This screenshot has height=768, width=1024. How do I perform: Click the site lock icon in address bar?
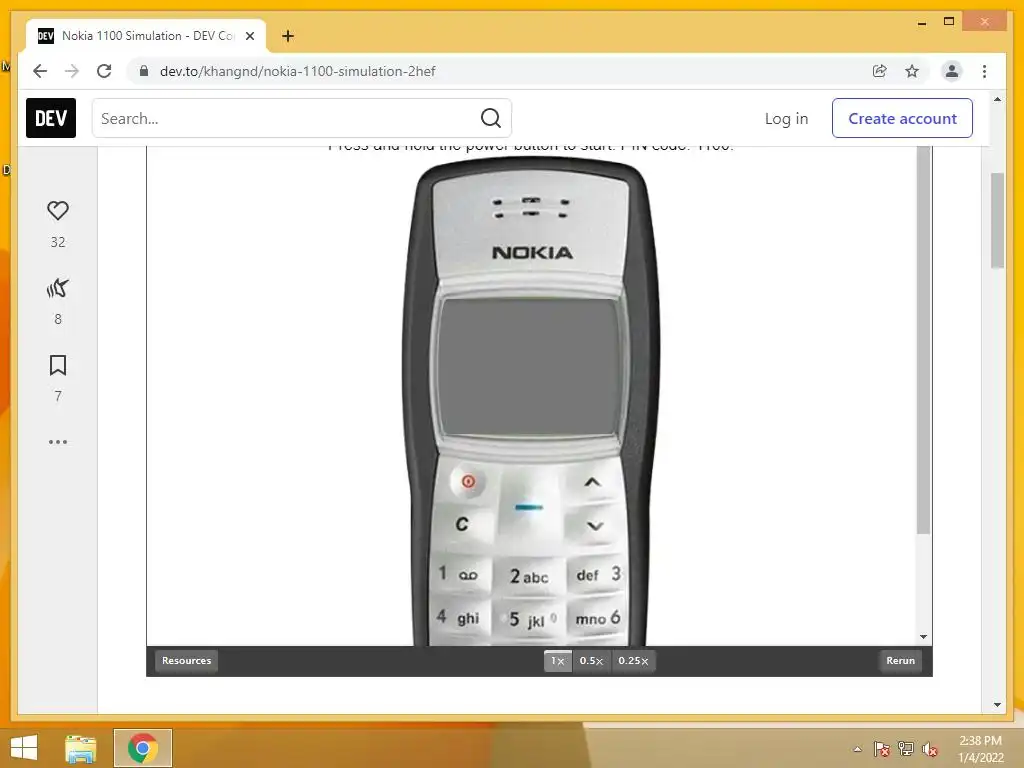144,71
